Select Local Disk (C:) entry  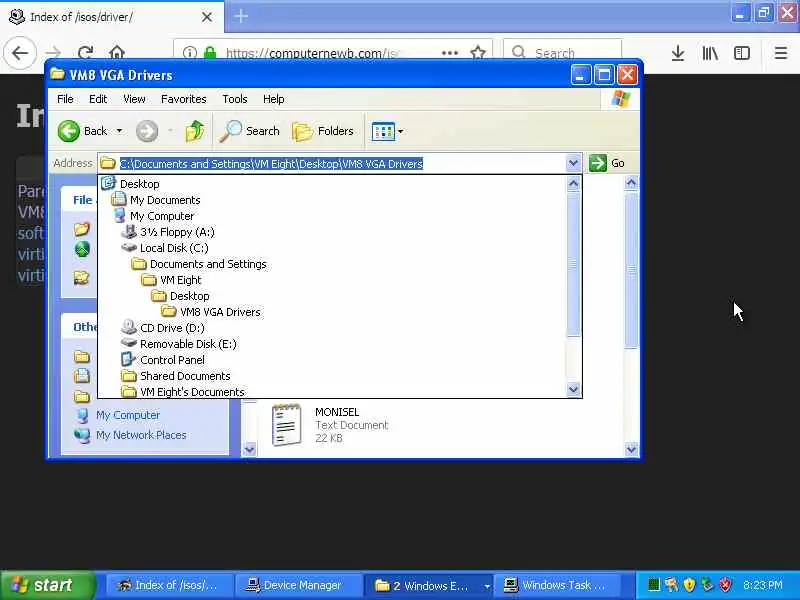click(174, 248)
